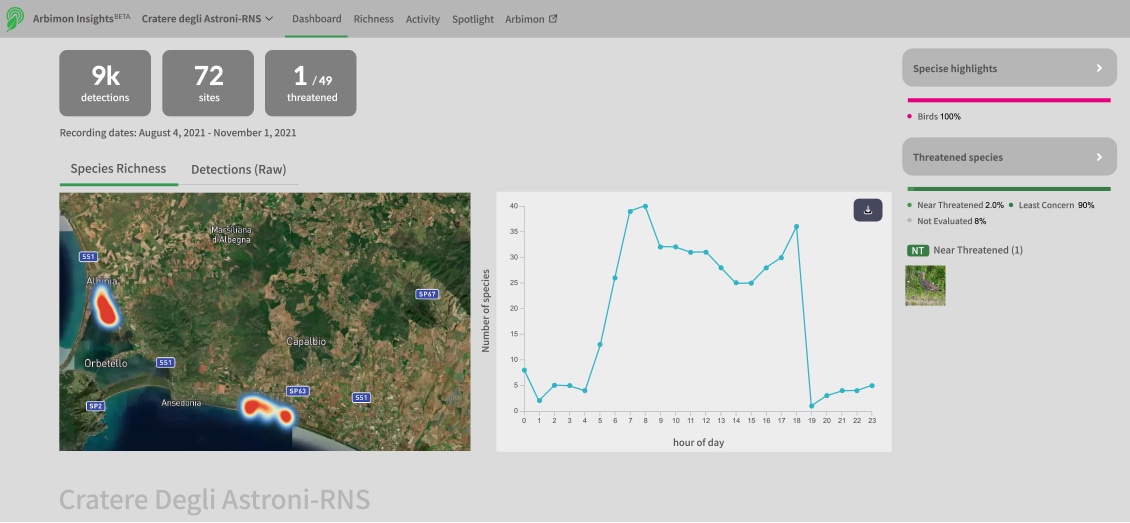Image resolution: width=1130 pixels, height=523 pixels.
Task: Click the Orbetello label on the map
Action: pyautogui.click(x=105, y=363)
